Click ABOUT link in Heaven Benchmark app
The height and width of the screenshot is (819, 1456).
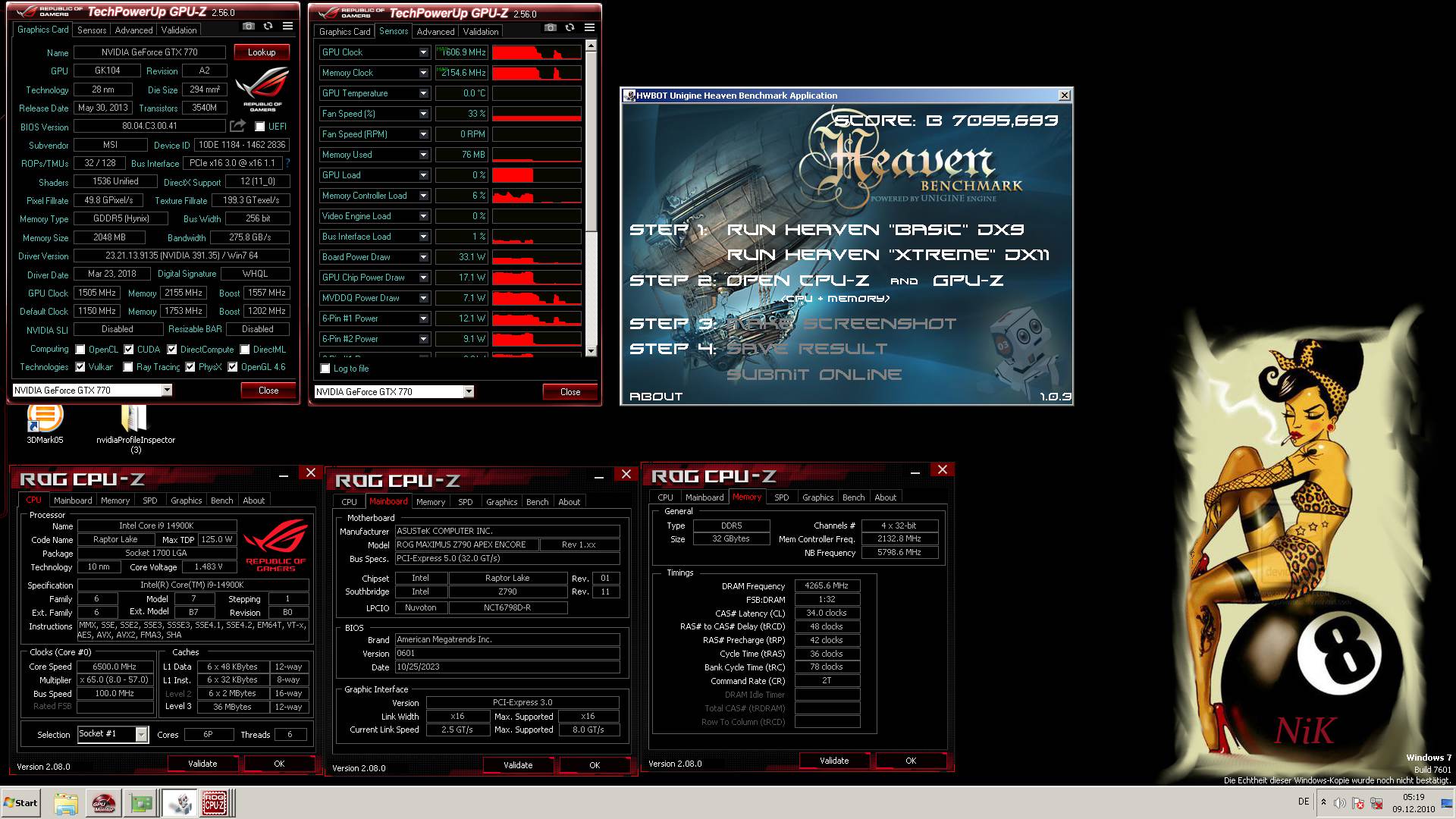click(x=656, y=397)
